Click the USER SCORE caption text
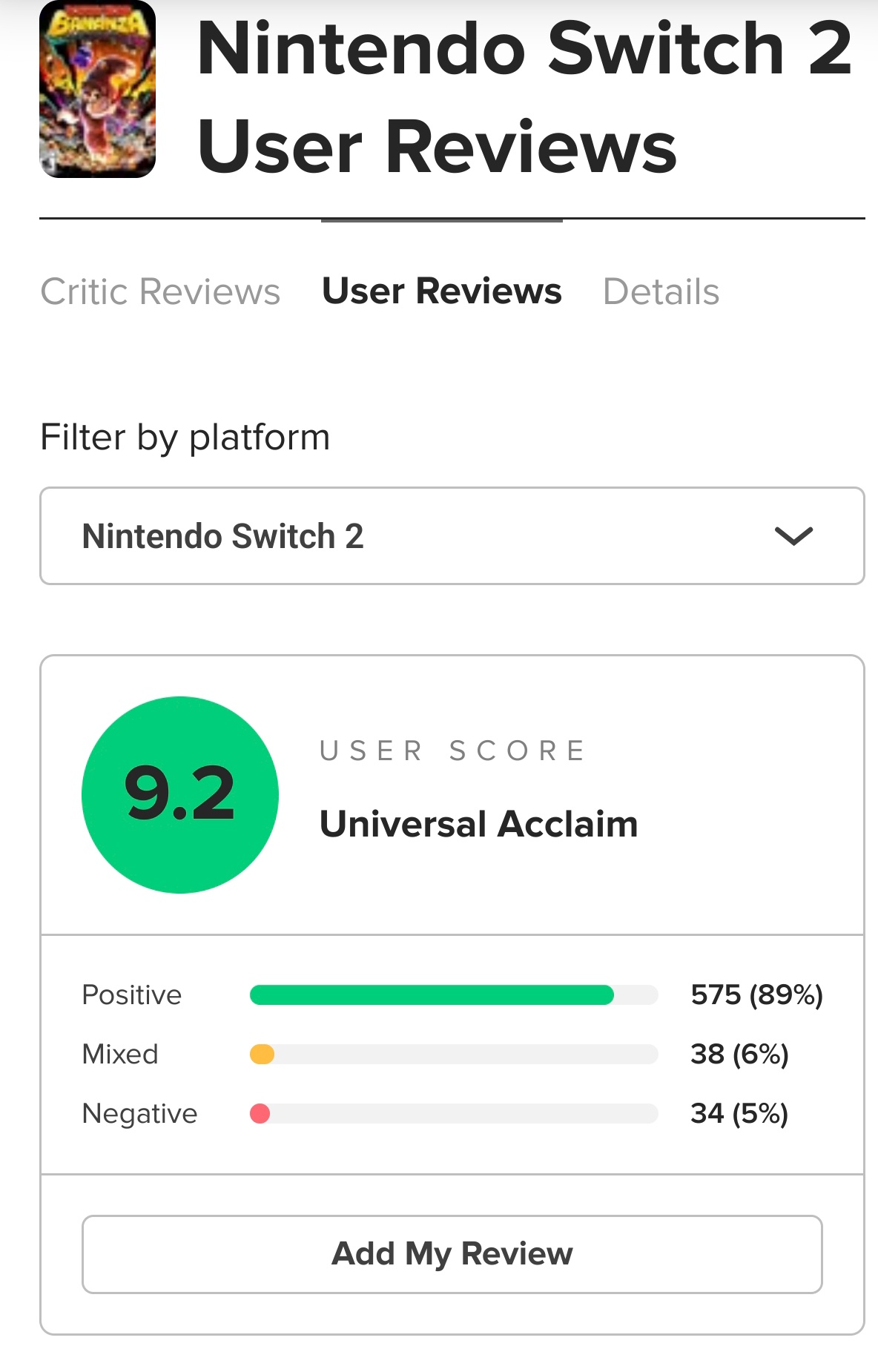This screenshot has width=878, height=1372. pyautogui.click(x=452, y=751)
